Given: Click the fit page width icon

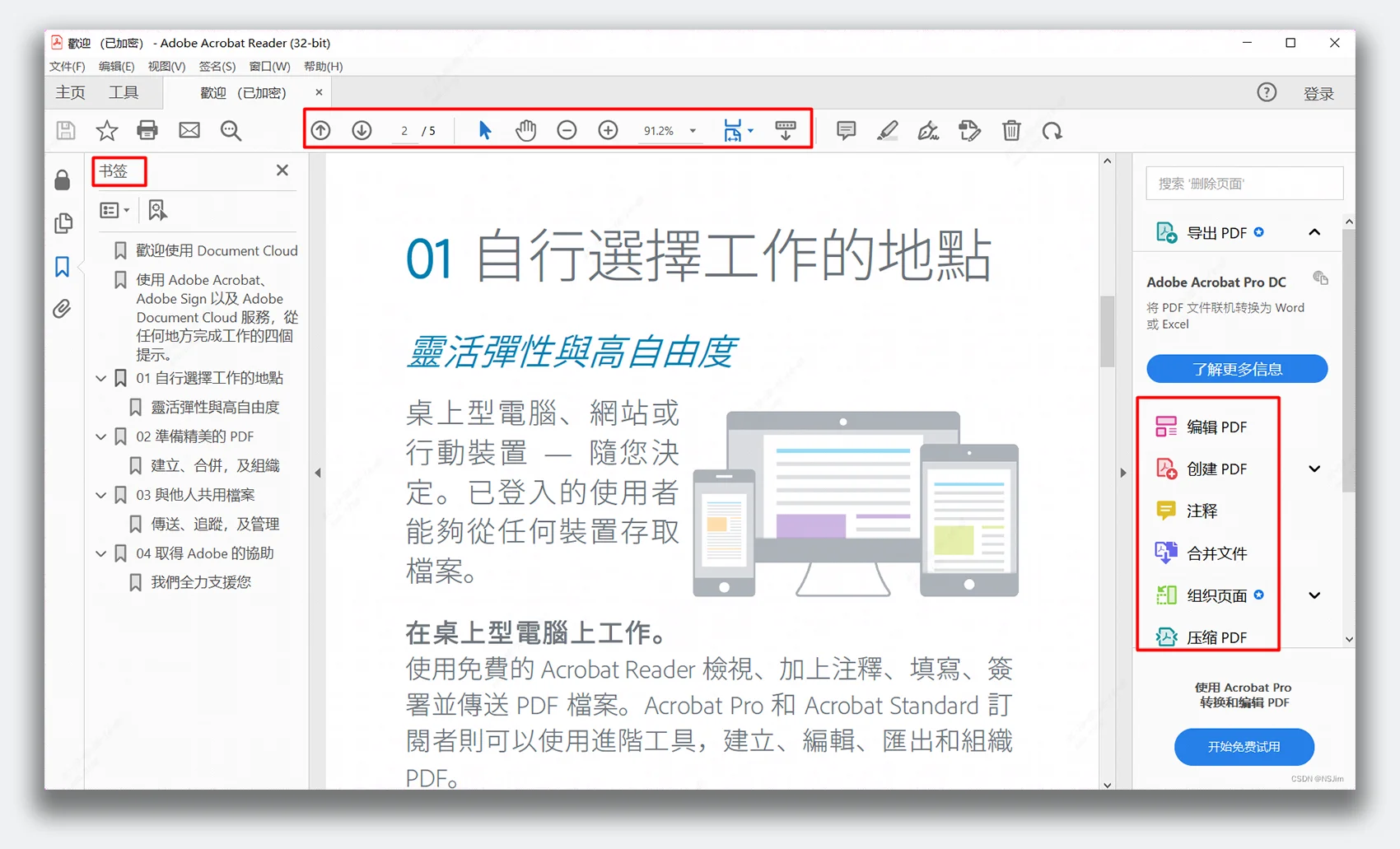Looking at the screenshot, I should click(732, 130).
